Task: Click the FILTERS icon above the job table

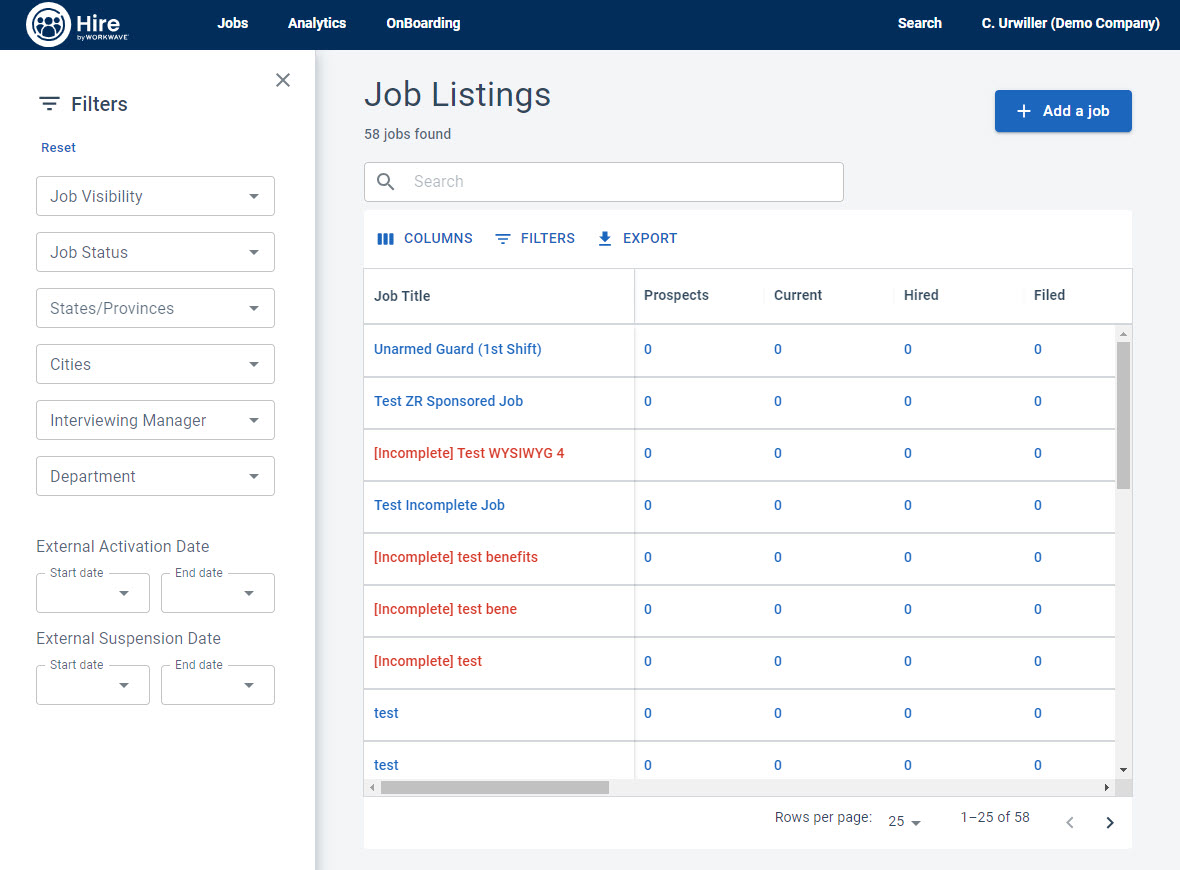Action: (502, 238)
